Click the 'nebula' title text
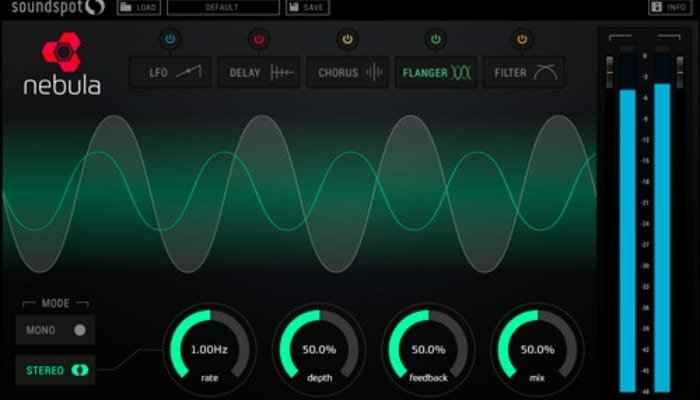Screen dimensions: 700x400 tap(62, 85)
